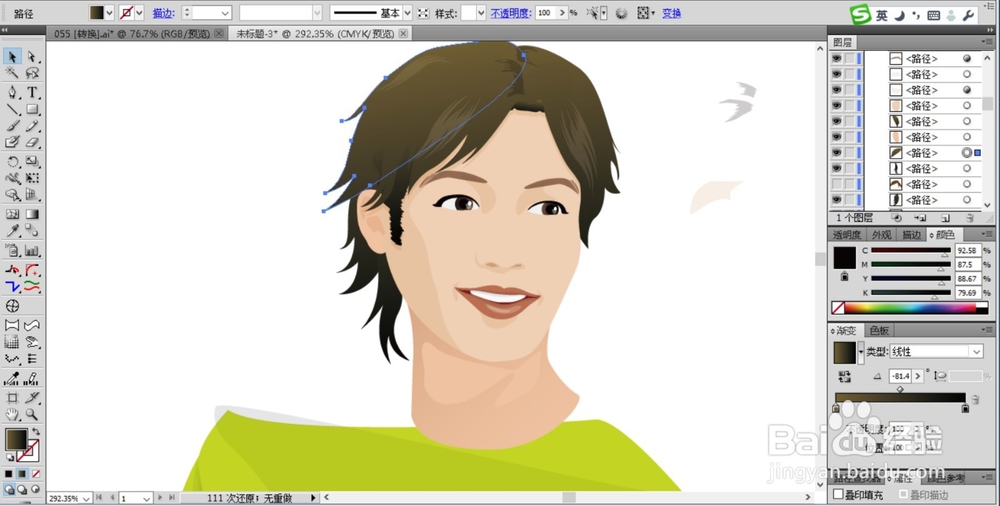Toggle Sogou English/Chinese mode
The width and height of the screenshot is (1000, 506).
(881, 15)
